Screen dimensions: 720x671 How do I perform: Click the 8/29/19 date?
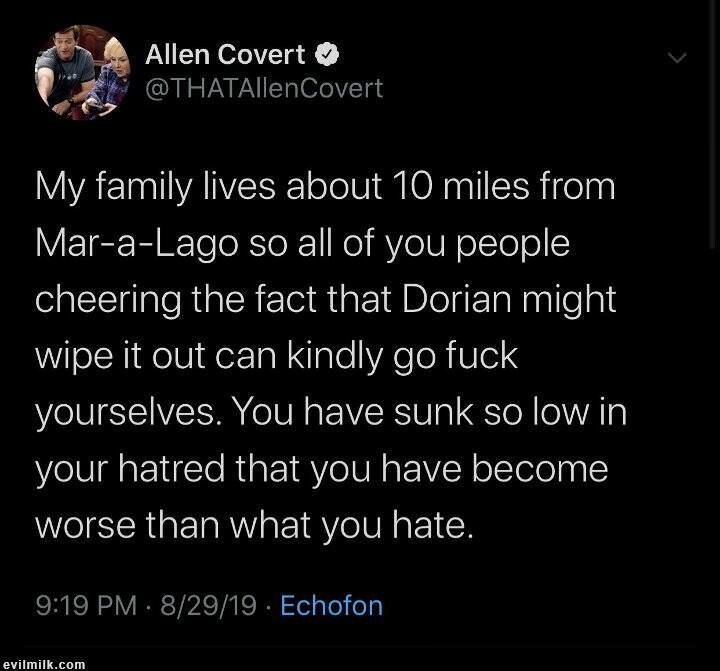208,605
